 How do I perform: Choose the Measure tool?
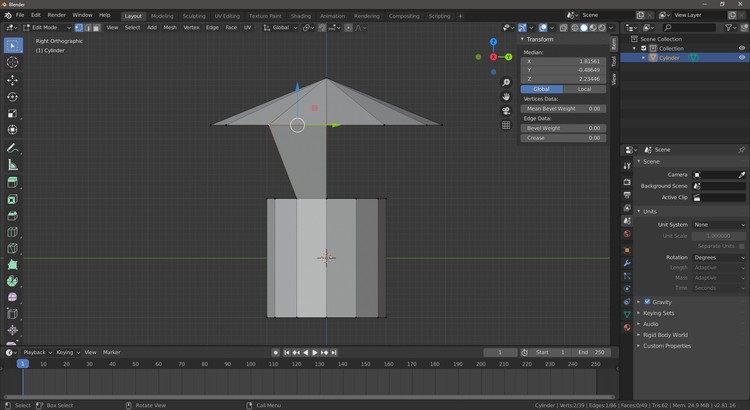tap(13, 164)
